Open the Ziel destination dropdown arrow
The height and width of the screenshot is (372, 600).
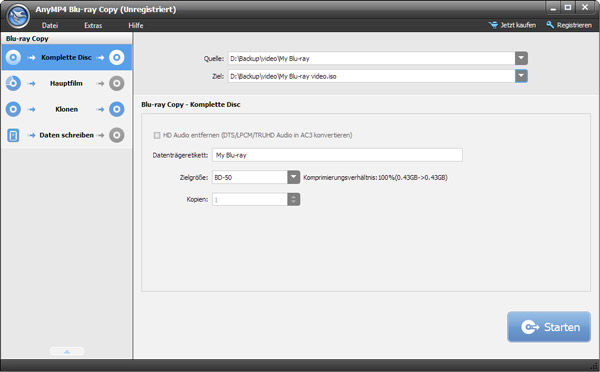click(521, 76)
